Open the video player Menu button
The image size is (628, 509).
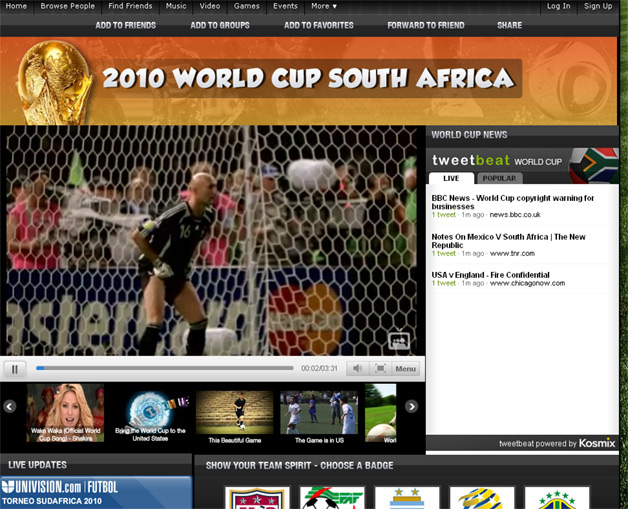405,368
